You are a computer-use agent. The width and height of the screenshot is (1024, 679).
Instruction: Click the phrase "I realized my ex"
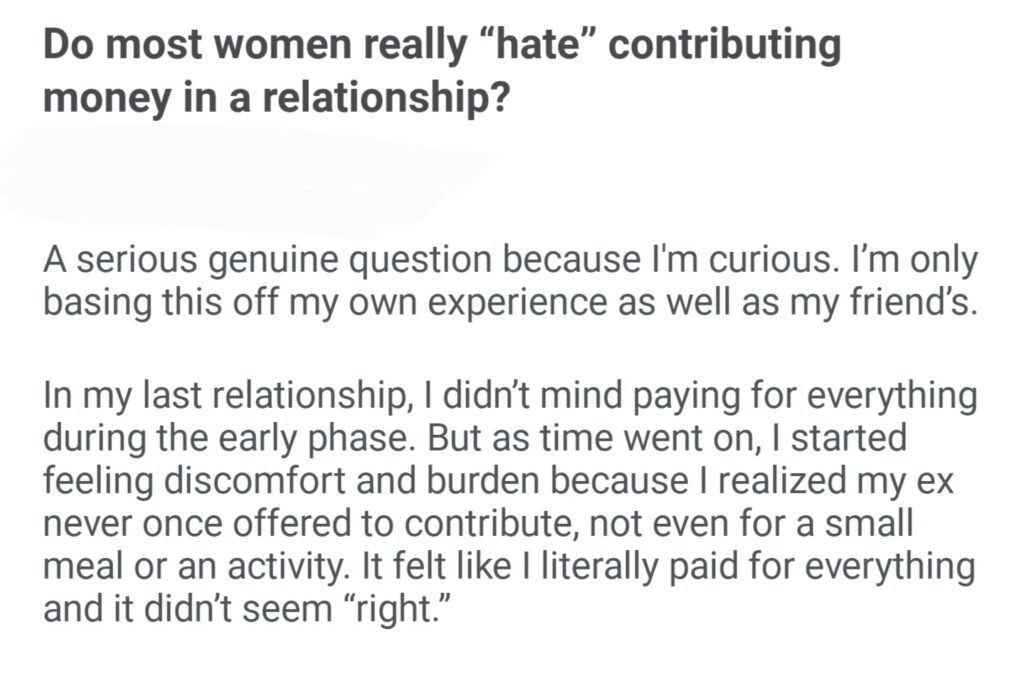tap(832, 482)
